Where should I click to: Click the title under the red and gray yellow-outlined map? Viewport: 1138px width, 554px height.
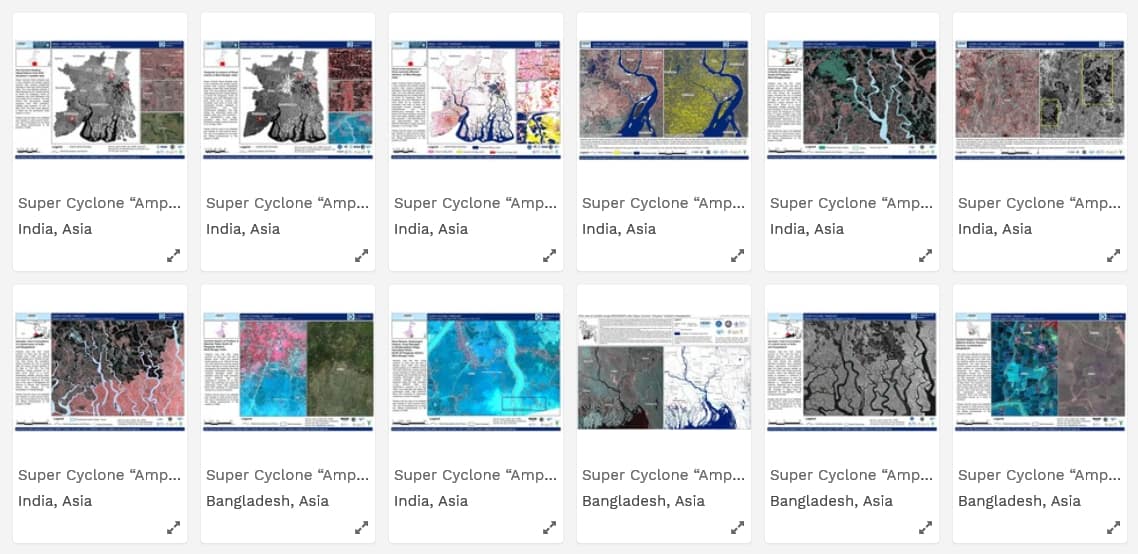(x=1040, y=203)
